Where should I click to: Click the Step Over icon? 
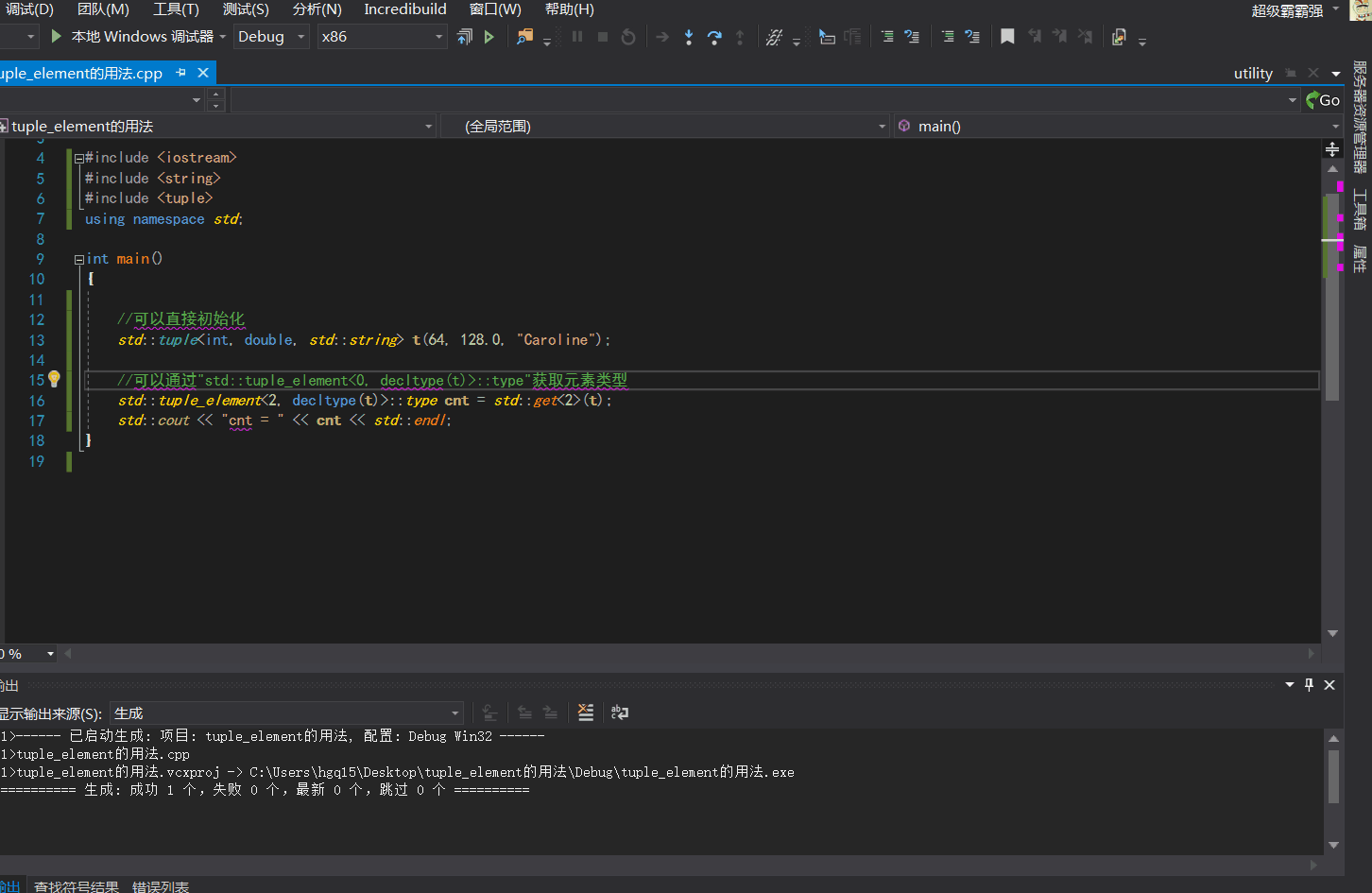point(714,37)
